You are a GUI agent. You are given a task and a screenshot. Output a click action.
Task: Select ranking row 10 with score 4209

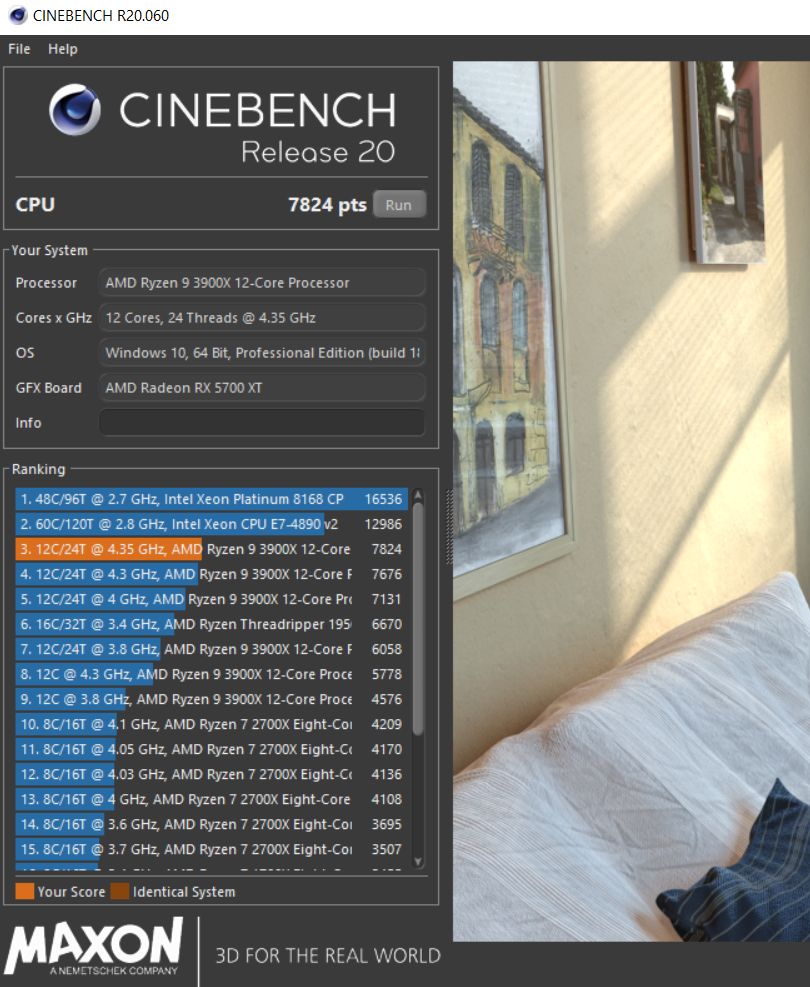(211, 724)
